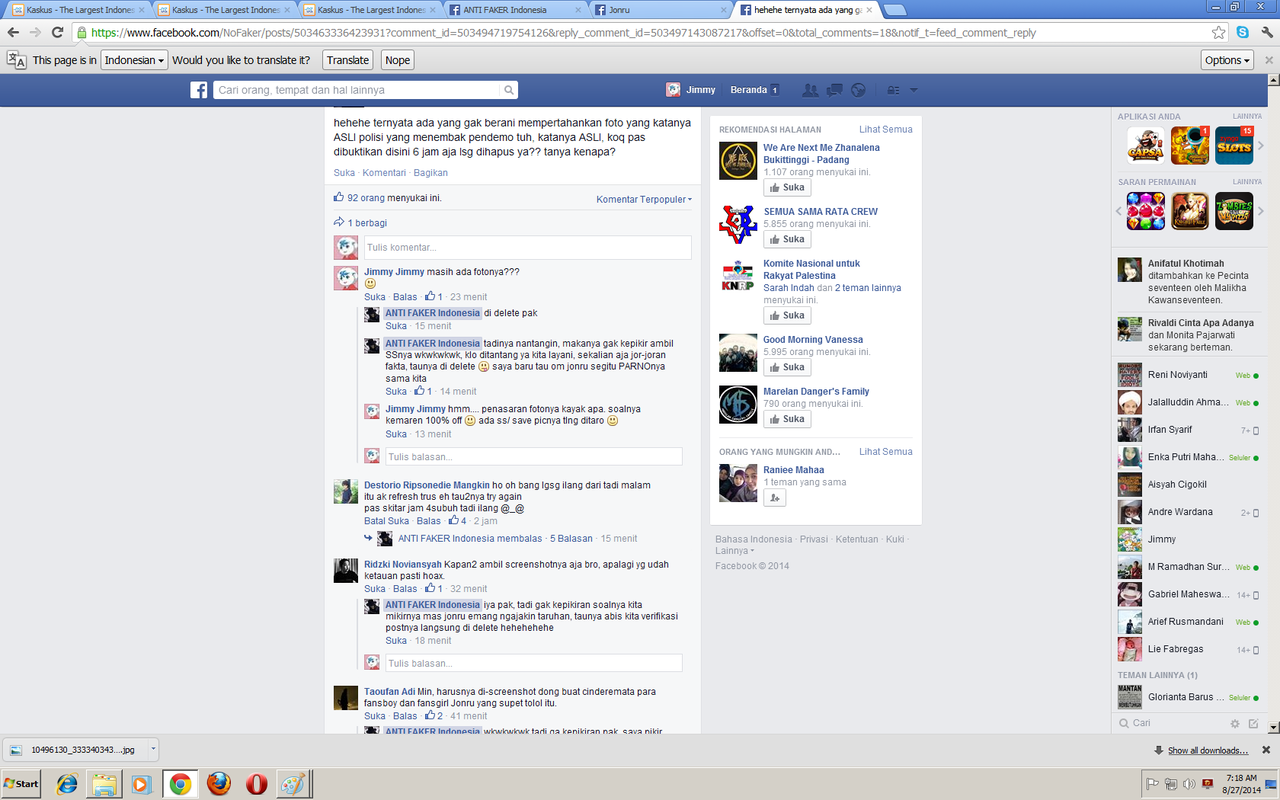Open Internet Explorer from the taskbar
Image resolution: width=1280 pixels, height=800 pixels.
click(x=67, y=783)
